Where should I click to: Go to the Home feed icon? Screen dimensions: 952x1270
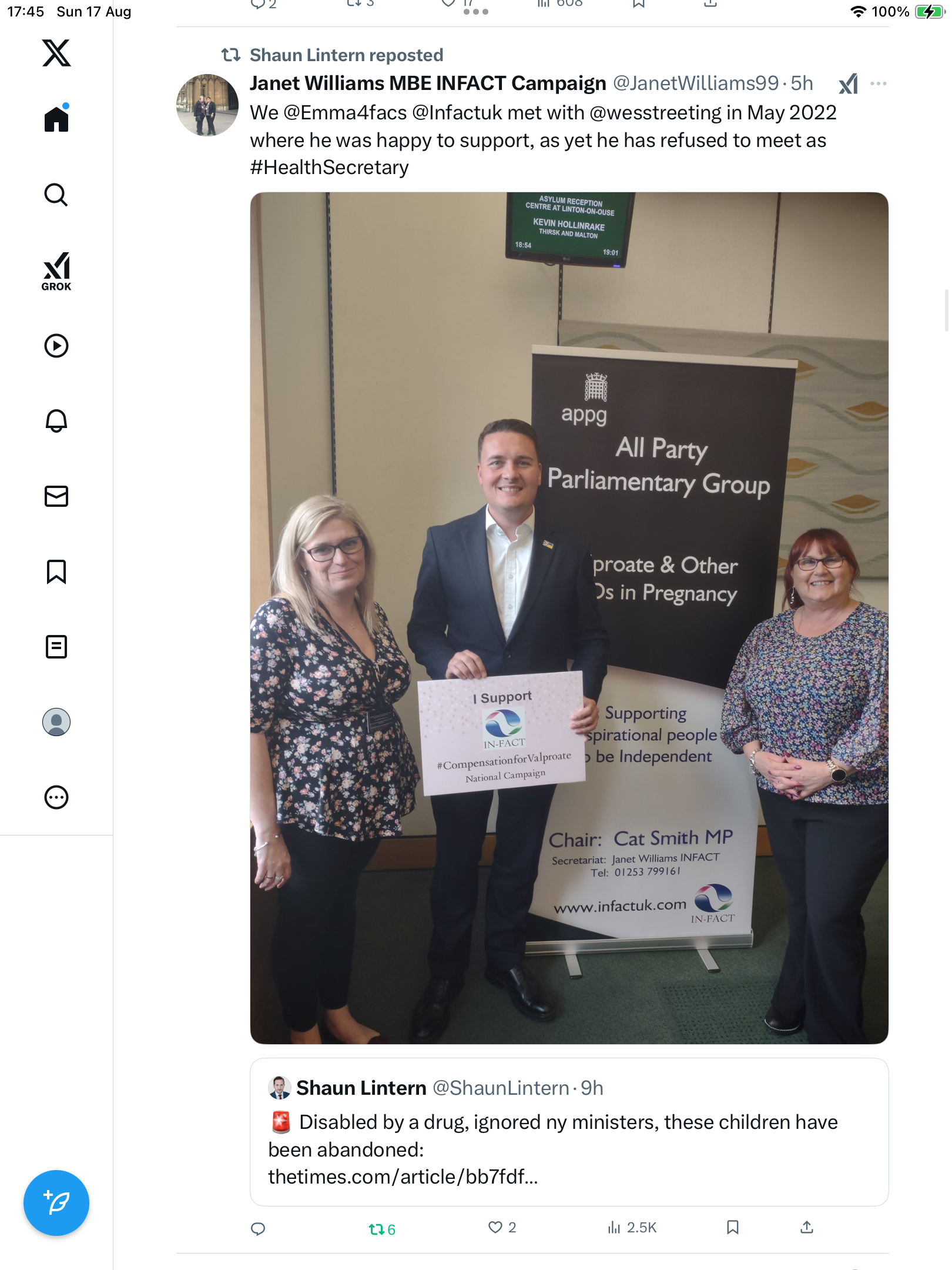pyautogui.click(x=56, y=119)
